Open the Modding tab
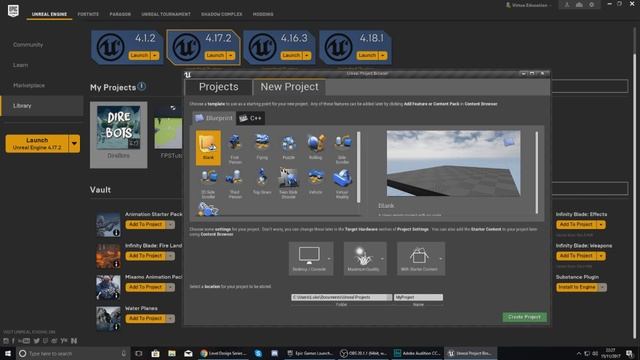640x360 pixels. click(x=263, y=14)
